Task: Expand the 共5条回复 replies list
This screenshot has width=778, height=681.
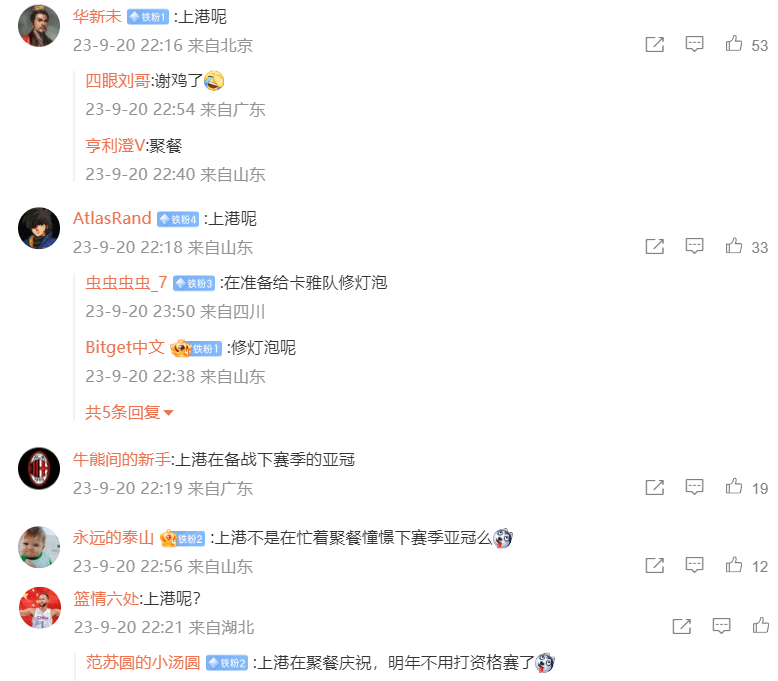Action: pyautogui.click(x=129, y=412)
